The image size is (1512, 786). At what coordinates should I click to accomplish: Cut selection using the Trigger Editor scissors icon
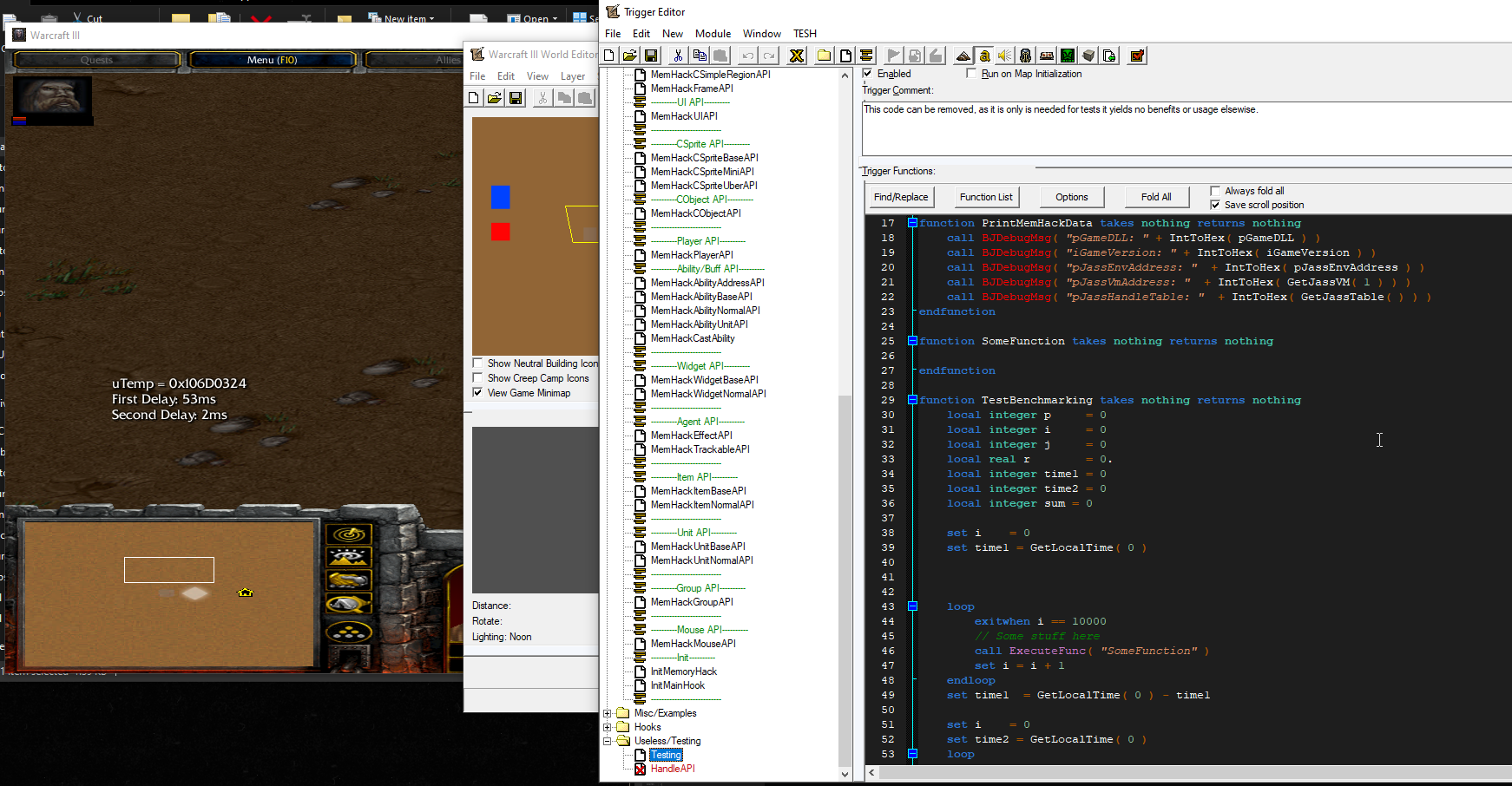coord(678,56)
